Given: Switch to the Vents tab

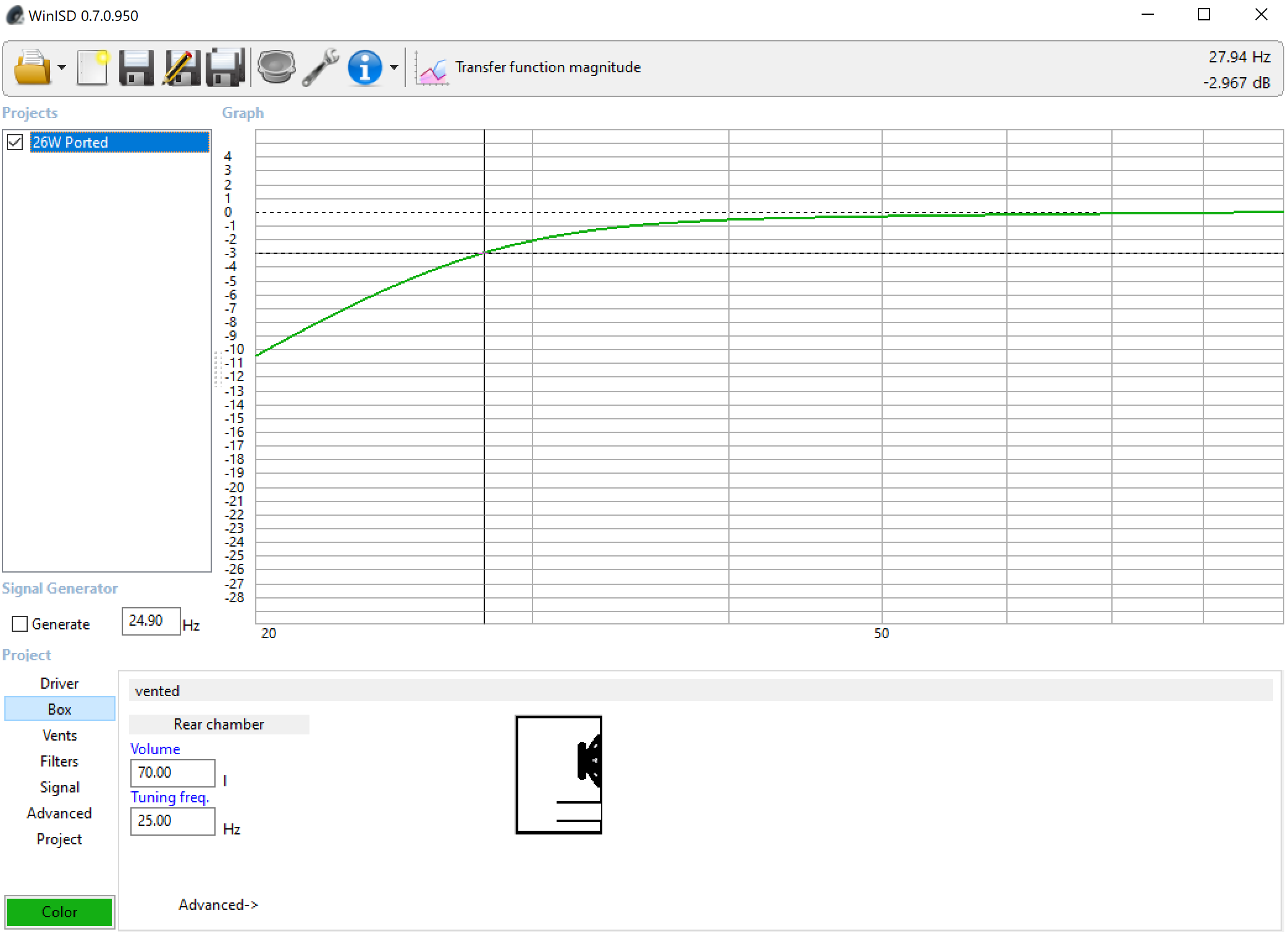Looking at the screenshot, I should [x=59, y=735].
